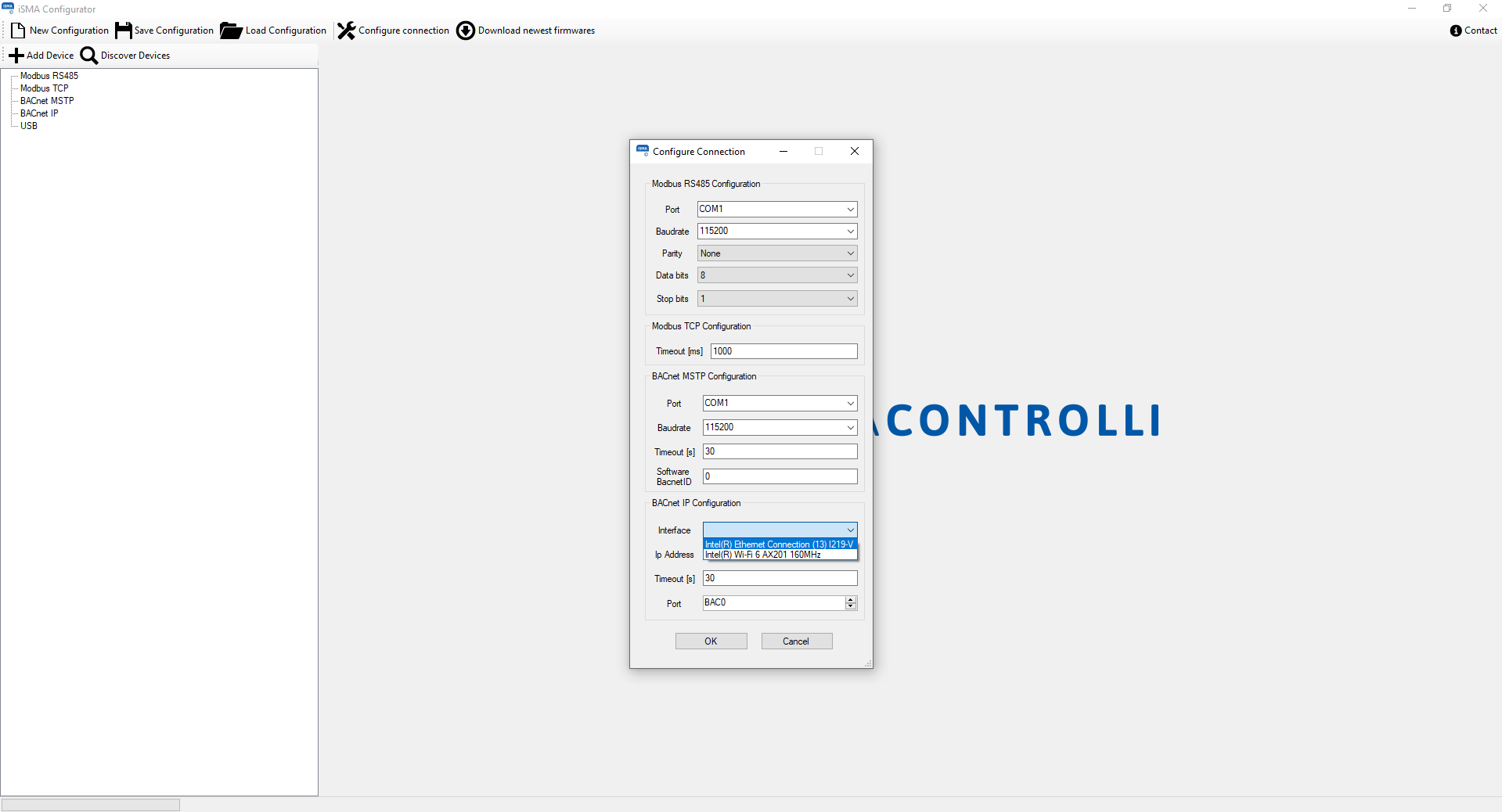Open the BACnet MSTP Baudrate dropdown
Image resolution: width=1502 pixels, height=812 pixels.
850,428
